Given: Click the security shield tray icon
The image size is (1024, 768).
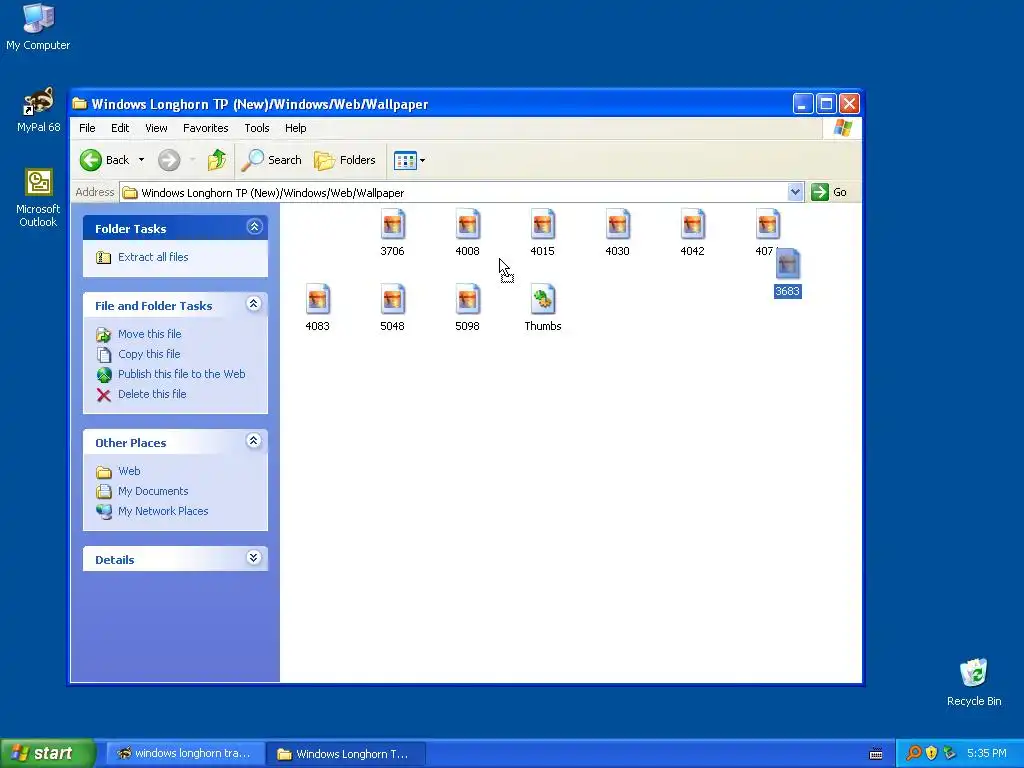Looking at the screenshot, I should pos(931,754).
